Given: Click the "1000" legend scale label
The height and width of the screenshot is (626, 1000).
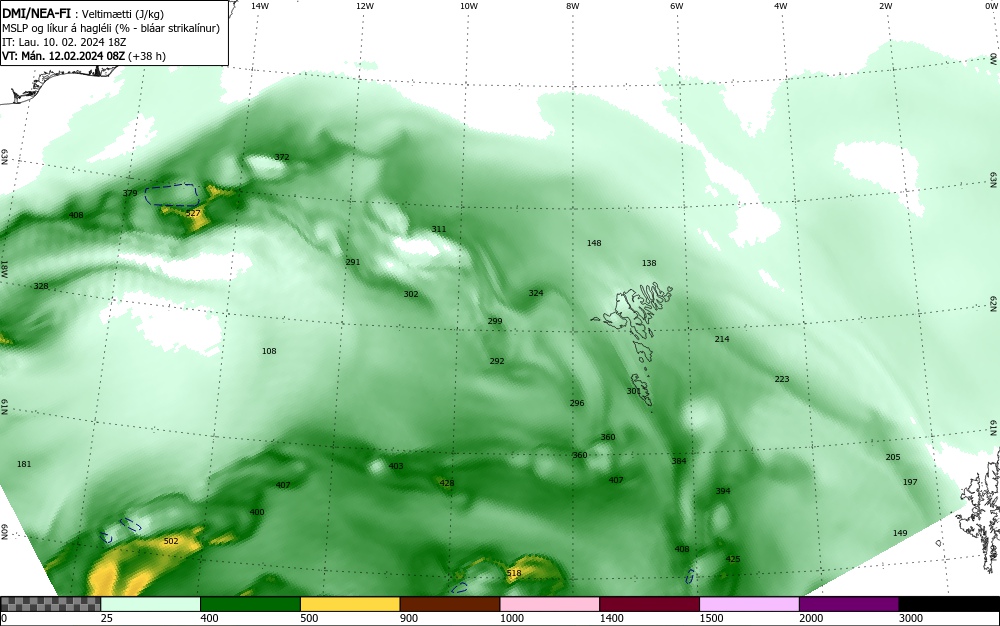Looking at the screenshot, I should (511, 618).
